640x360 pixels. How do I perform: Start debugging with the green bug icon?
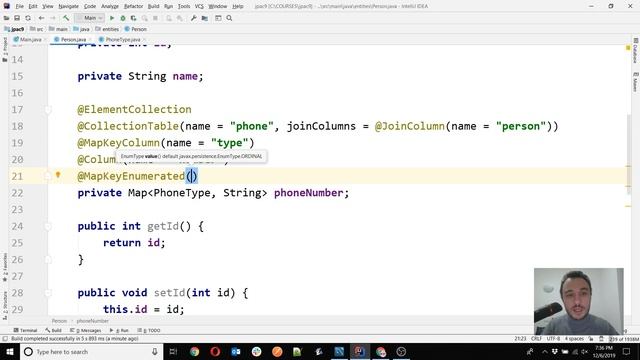(x=122, y=18)
